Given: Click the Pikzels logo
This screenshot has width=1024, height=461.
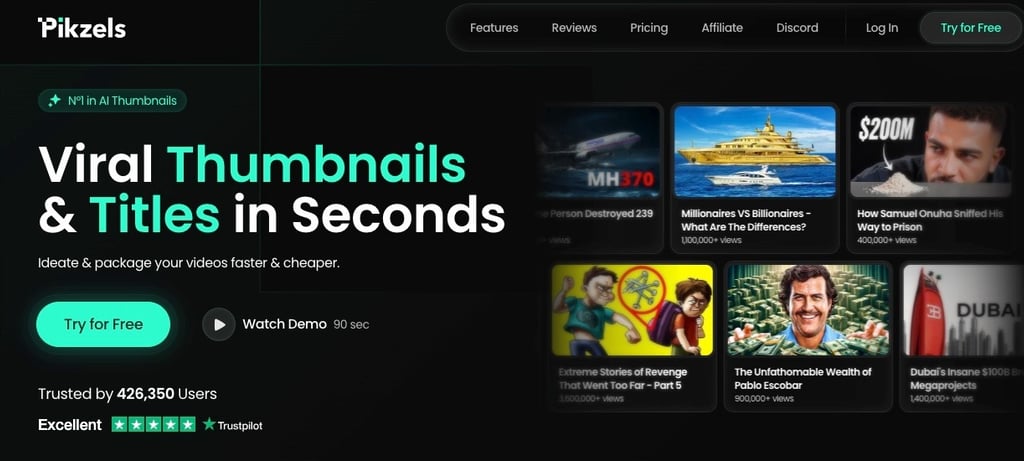Looking at the screenshot, I should click(x=82, y=28).
